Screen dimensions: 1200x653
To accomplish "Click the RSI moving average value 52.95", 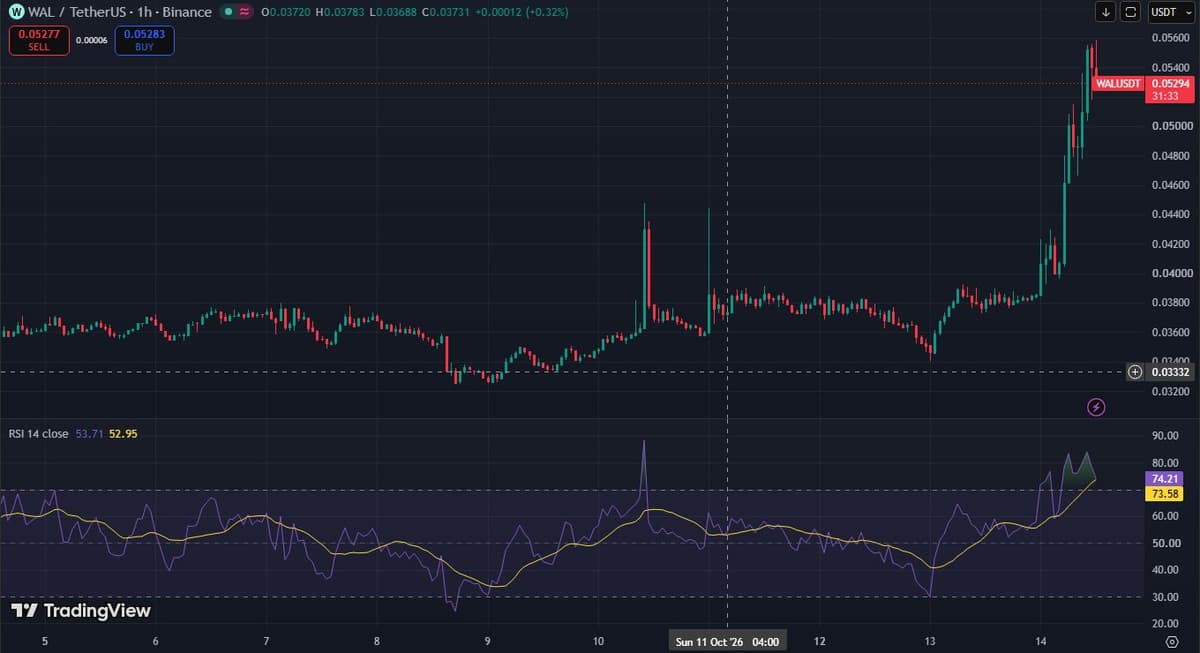I will (x=123, y=434).
